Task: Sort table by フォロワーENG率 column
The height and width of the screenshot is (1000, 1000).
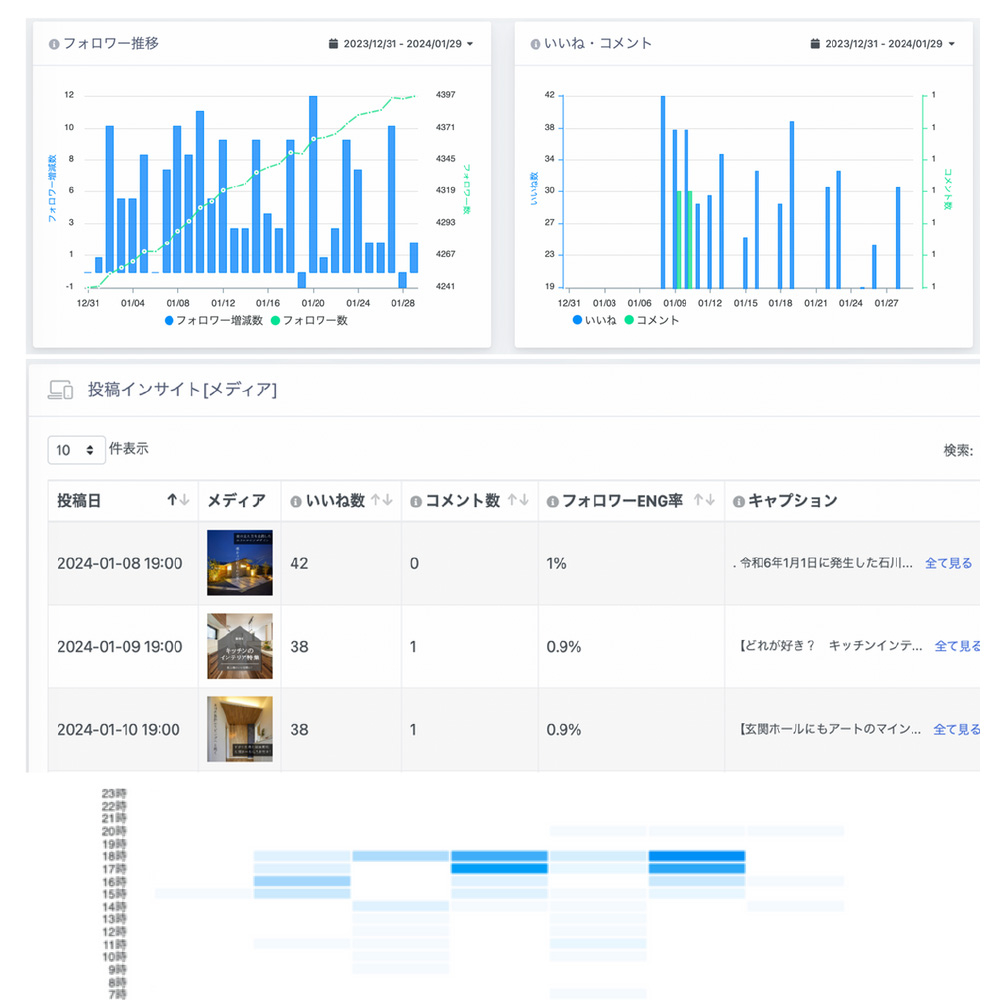Action: click(x=705, y=501)
